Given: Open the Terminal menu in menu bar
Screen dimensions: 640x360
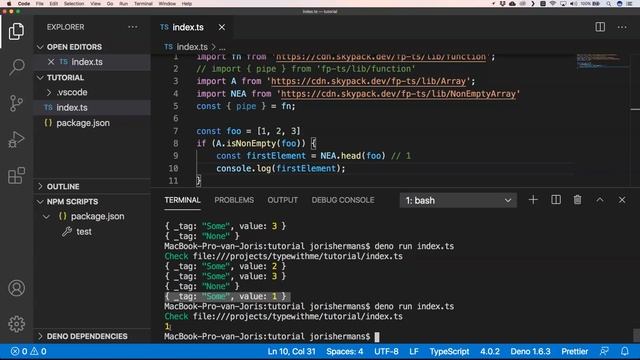Looking at the screenshot, I should [x=143, y=3].
